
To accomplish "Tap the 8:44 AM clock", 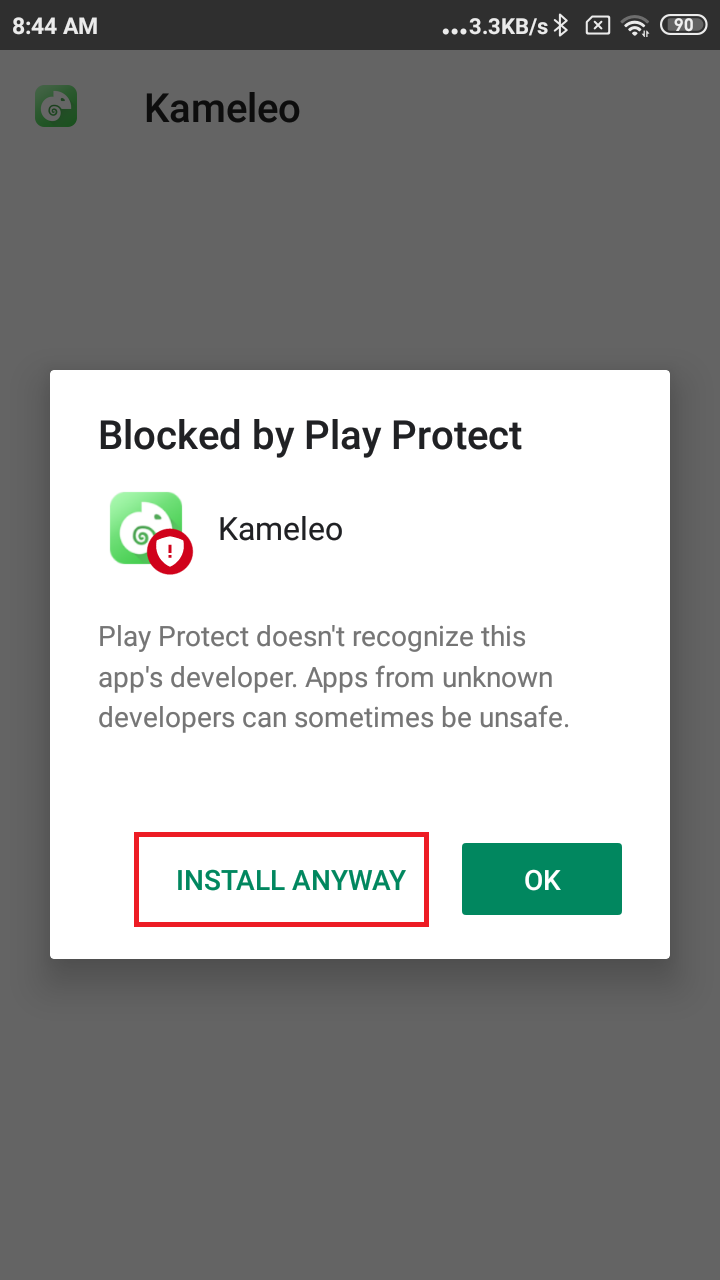I will point(54,26).
